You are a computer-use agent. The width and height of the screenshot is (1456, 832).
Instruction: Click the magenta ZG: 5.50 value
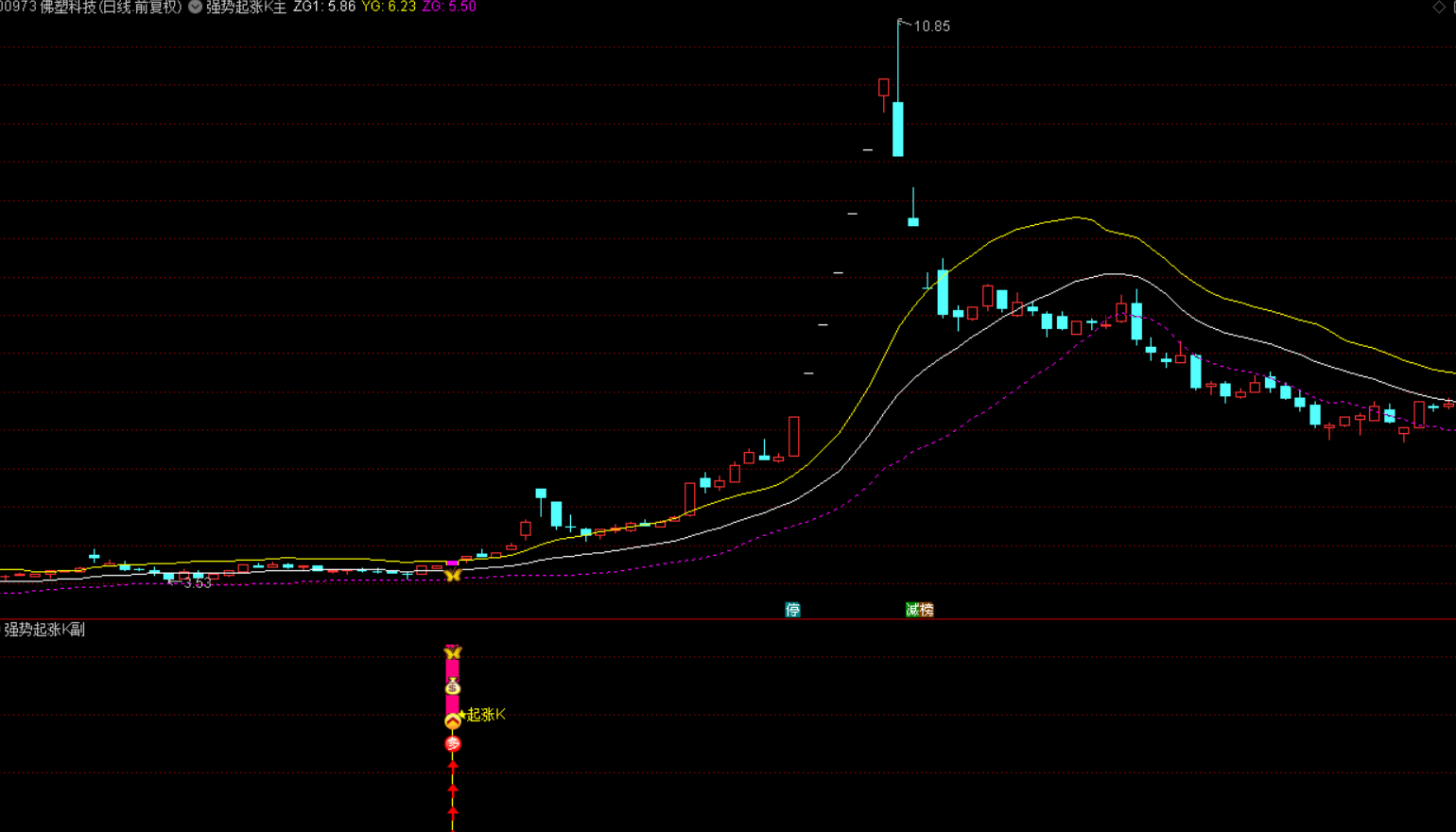449,7
